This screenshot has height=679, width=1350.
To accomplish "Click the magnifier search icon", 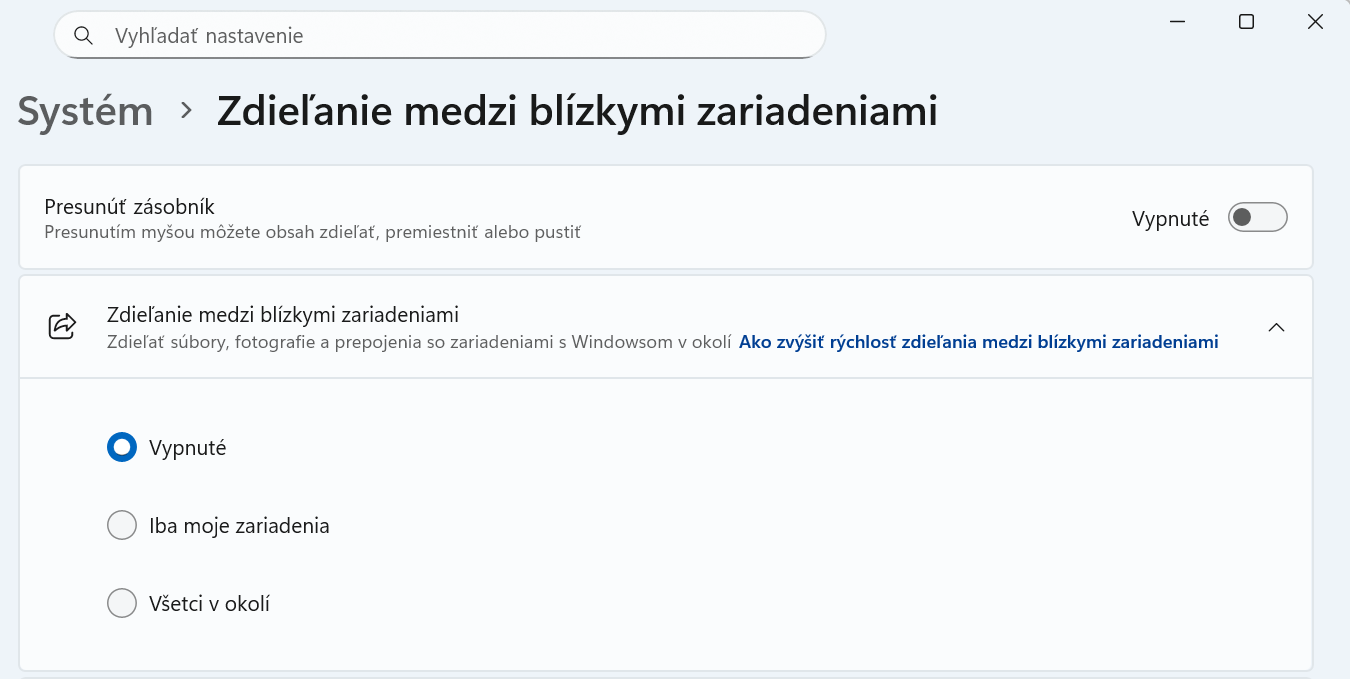I will 84,36.
